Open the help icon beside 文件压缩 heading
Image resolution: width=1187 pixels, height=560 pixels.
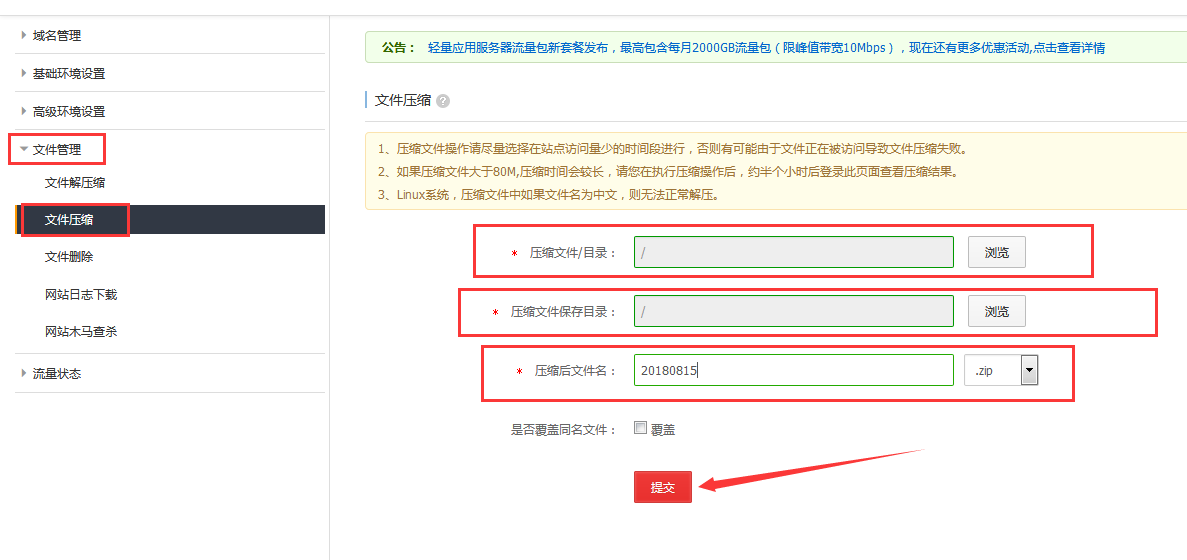(443, 101)
